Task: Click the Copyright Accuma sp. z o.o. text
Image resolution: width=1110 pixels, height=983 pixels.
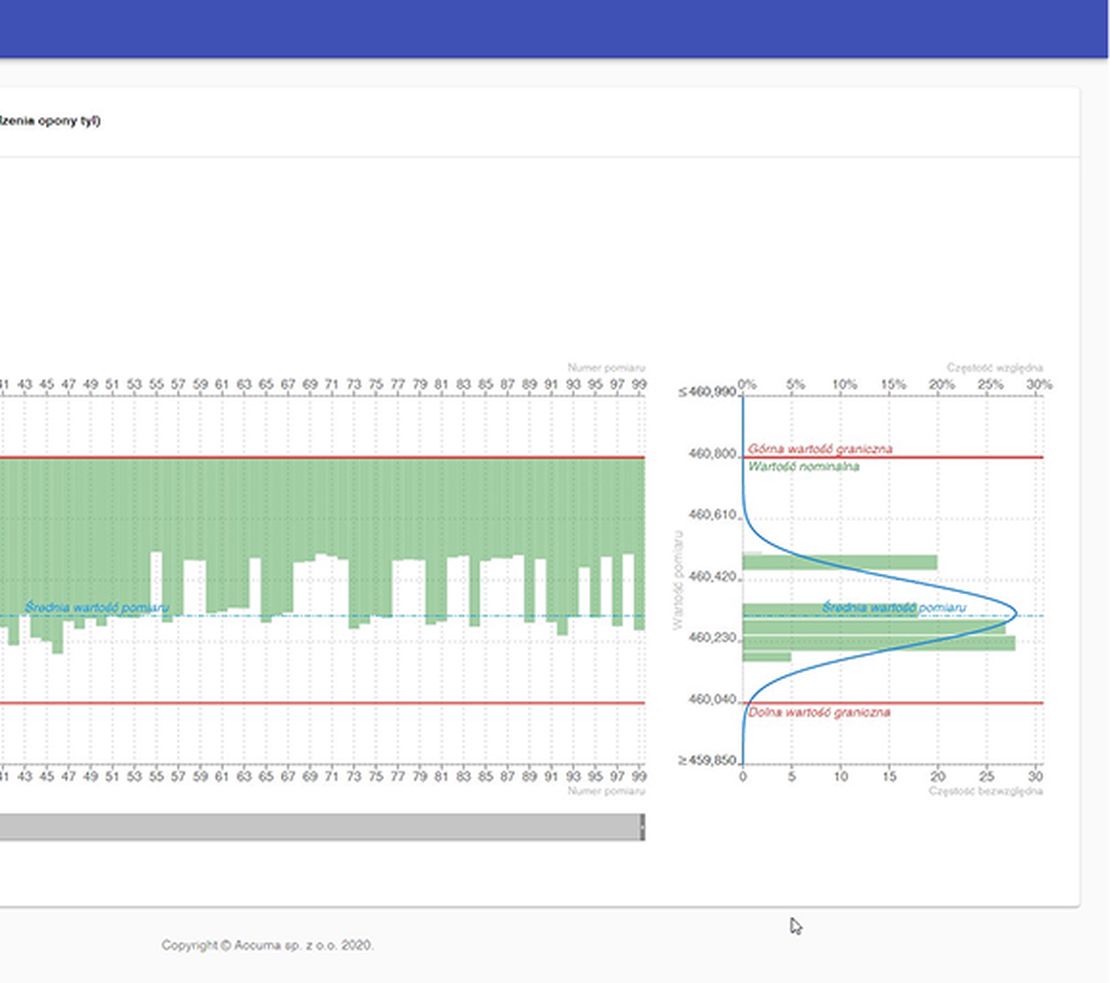Action: tap(268, 945)
